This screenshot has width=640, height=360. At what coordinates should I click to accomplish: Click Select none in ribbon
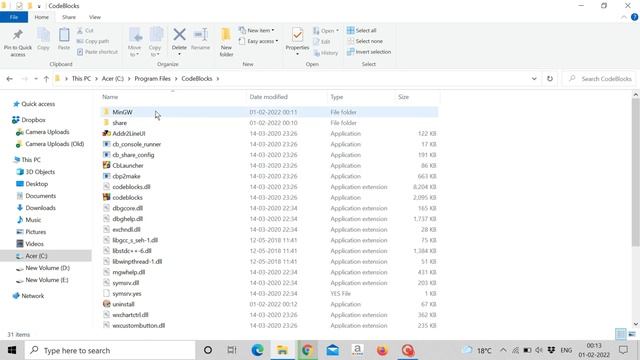365,41
